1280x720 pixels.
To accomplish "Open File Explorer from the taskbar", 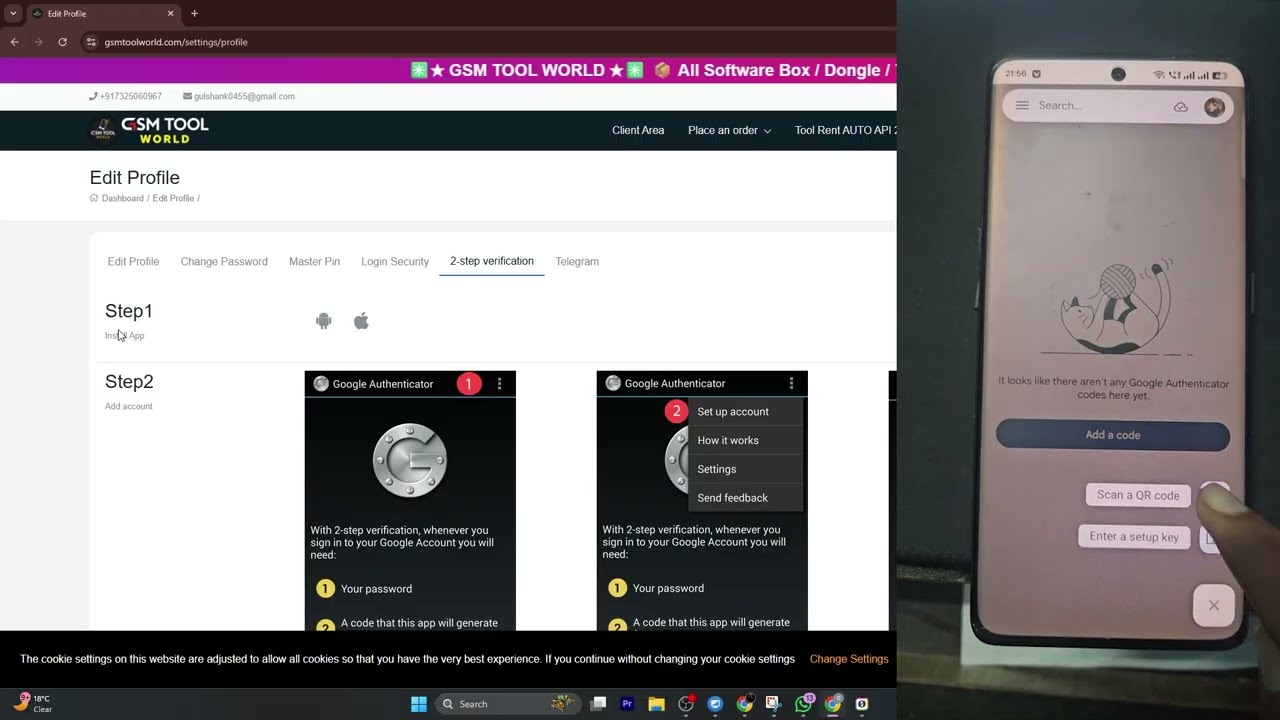I will click(x=656, y=704).
